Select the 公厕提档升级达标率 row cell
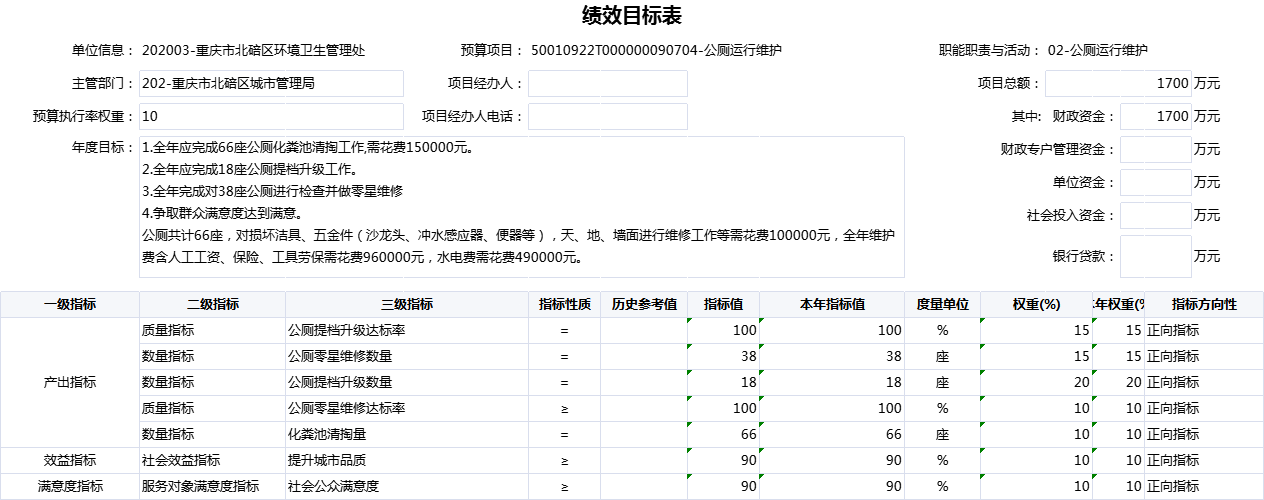Image resolution: width=1264 pixels, height=500 pixels. 407,331
